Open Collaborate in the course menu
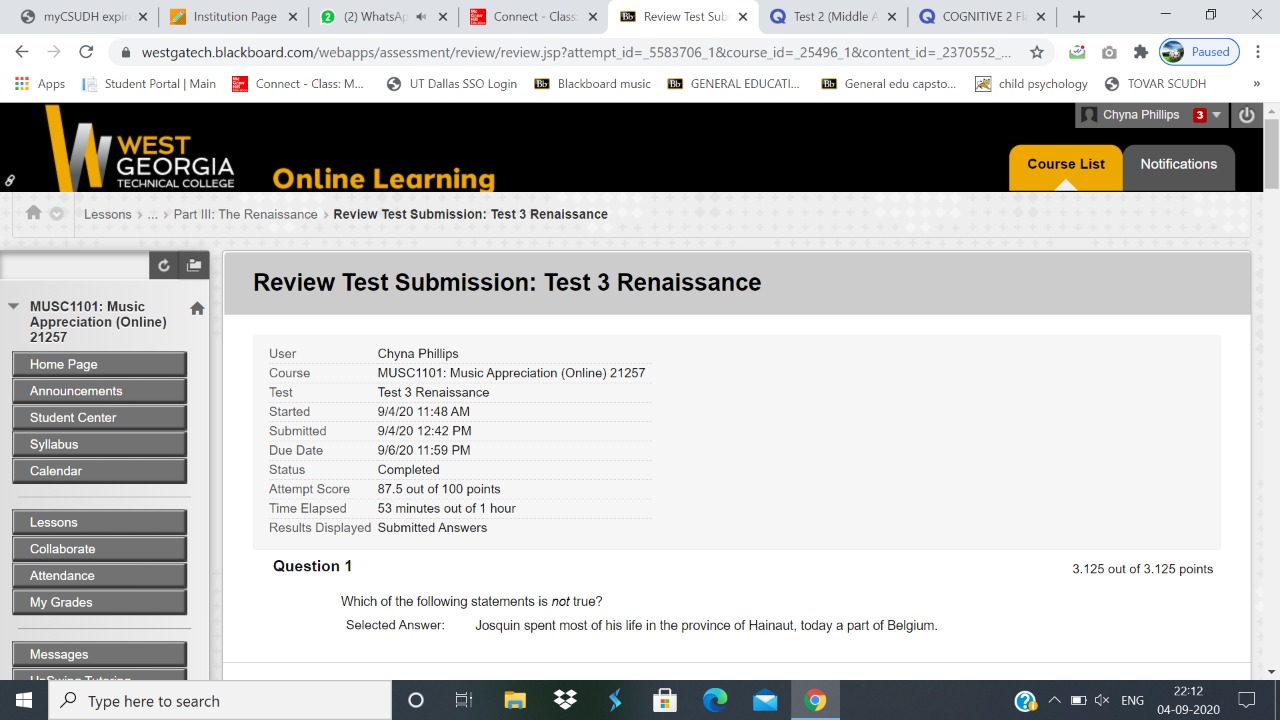This screenshot has width=1280, height=720. (x=100, y=549)
